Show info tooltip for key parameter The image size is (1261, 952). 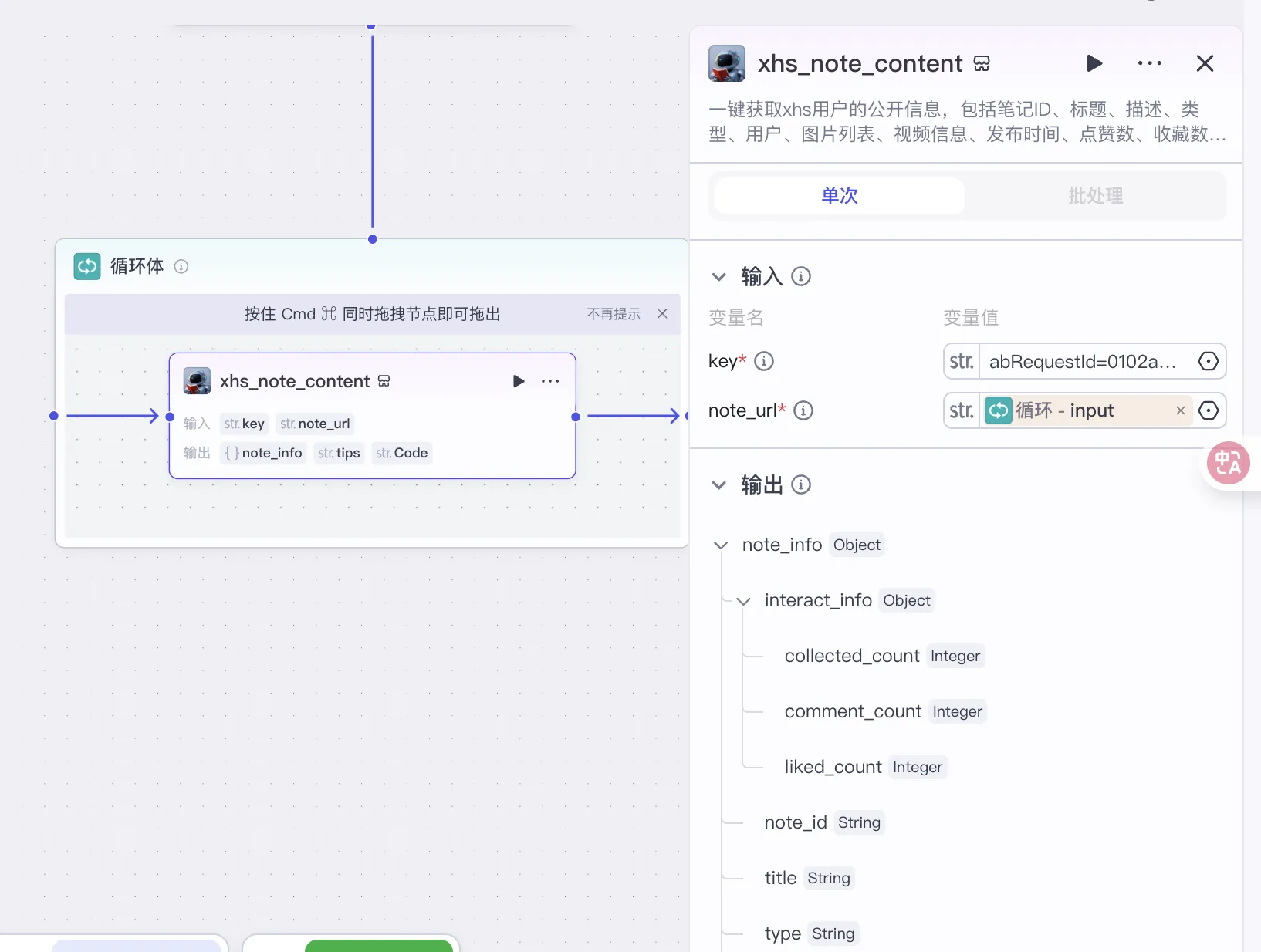click(764, 361)
